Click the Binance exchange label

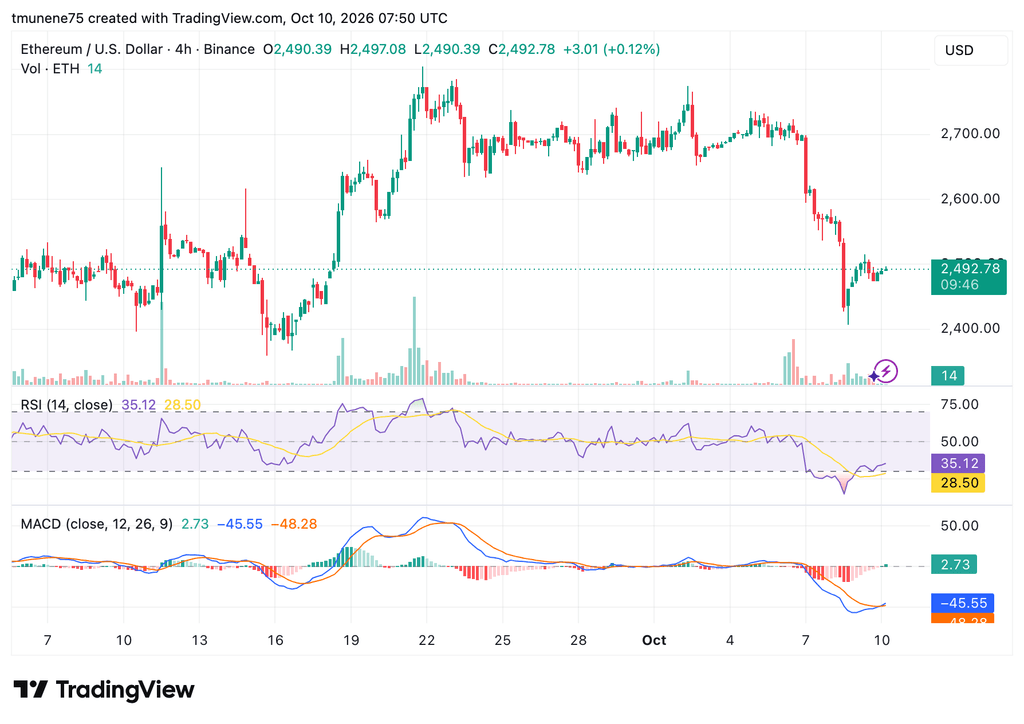point(229,50)
